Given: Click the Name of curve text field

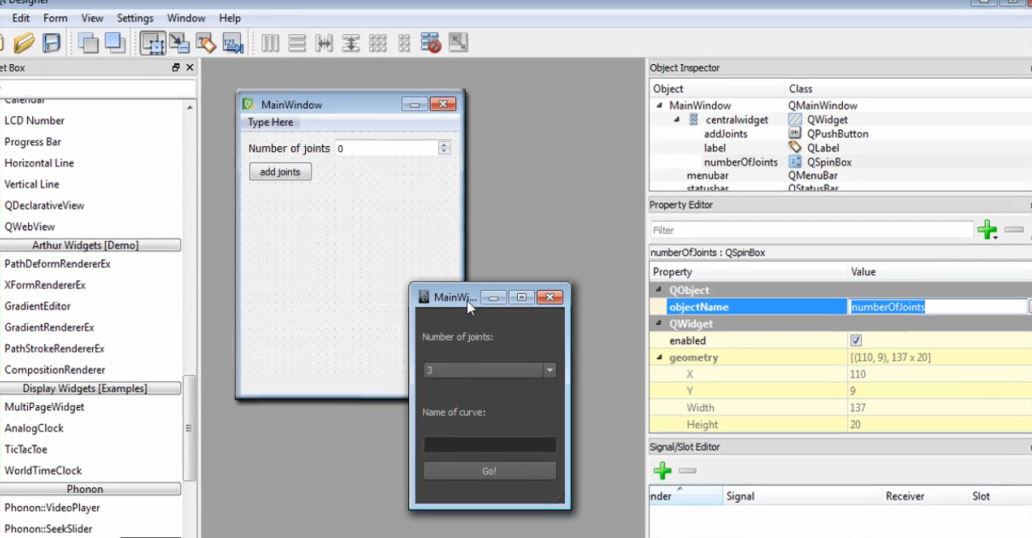Looking at the screenshot, I should pyautogui.click(x=490, y=445).
